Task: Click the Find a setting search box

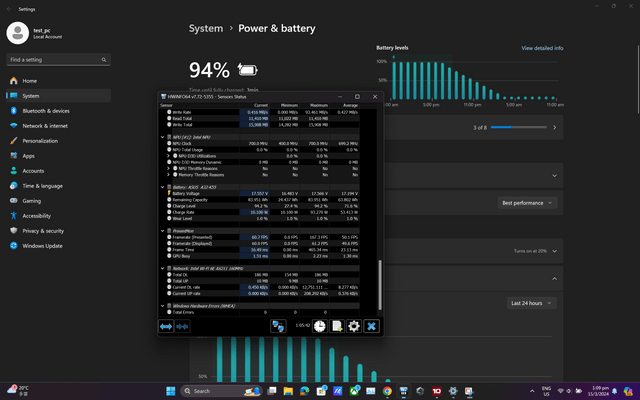Action: 58,60
